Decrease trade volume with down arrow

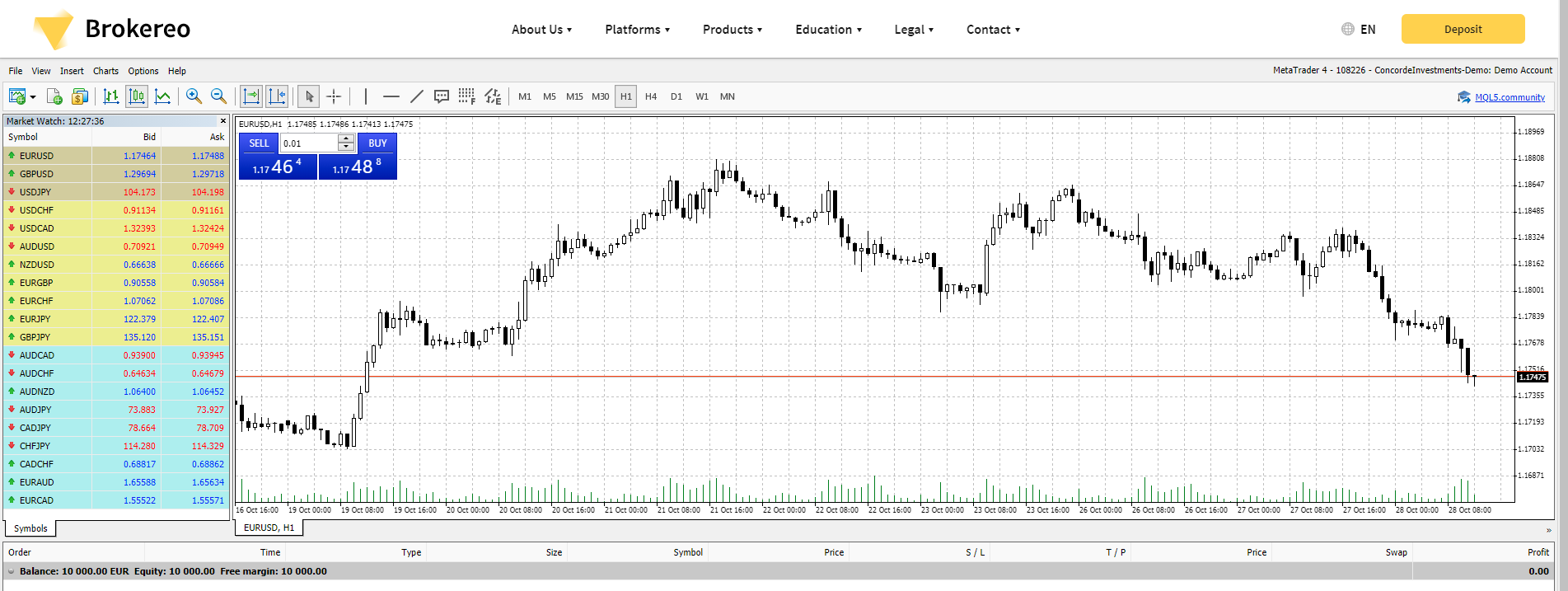tap(346, 148)
